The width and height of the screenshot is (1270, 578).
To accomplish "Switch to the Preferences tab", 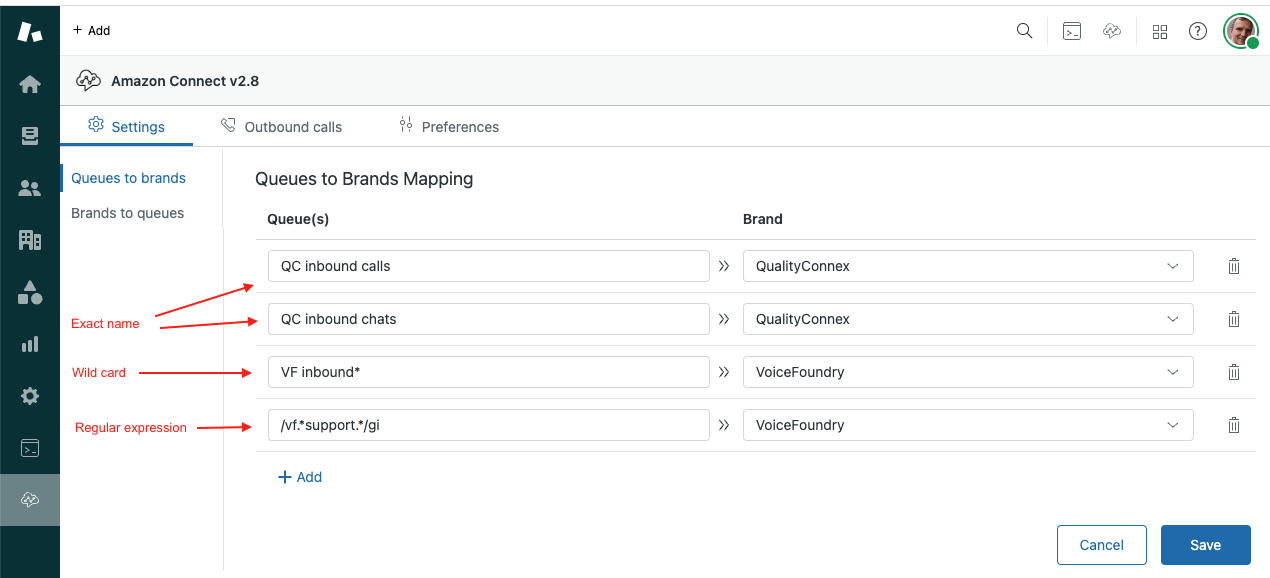I will [x=449, y=127].
